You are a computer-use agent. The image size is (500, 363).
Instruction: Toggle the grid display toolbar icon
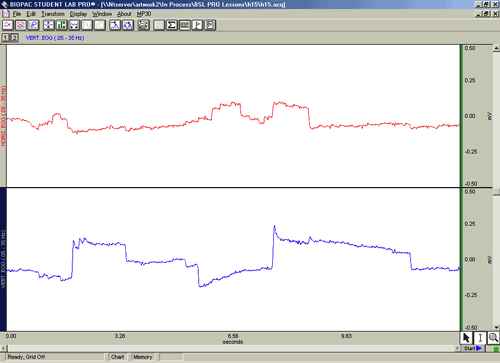click(x=159, y=25)
